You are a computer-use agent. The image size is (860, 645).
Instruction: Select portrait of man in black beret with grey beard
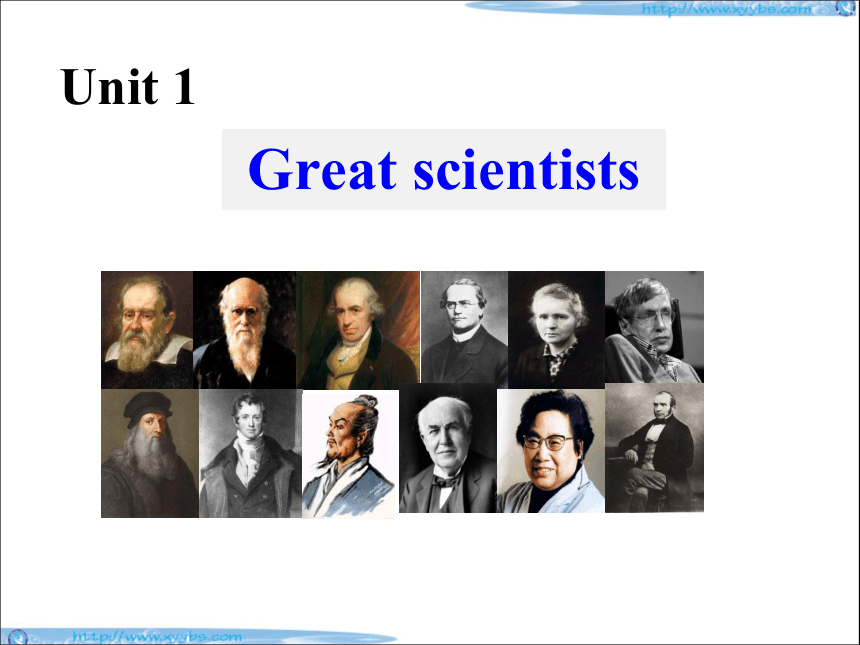coord(150,453)
